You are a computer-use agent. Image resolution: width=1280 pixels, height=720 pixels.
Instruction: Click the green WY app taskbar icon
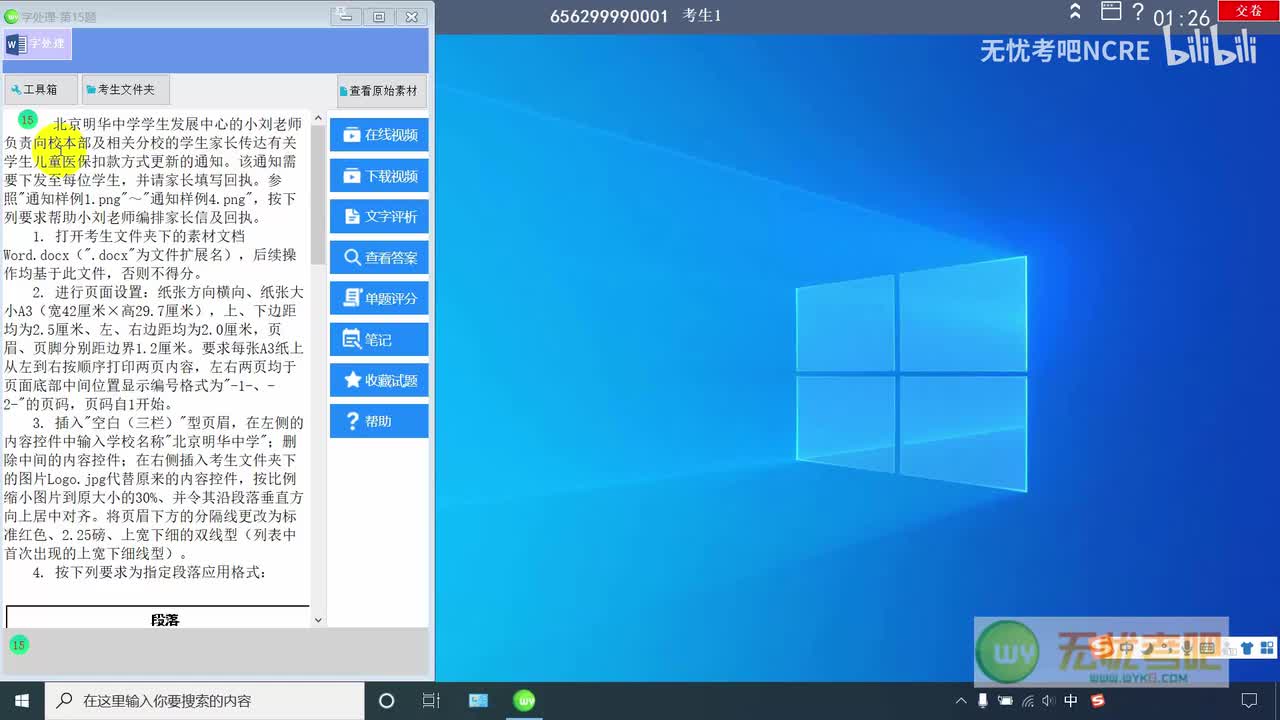tap(524, 701)
